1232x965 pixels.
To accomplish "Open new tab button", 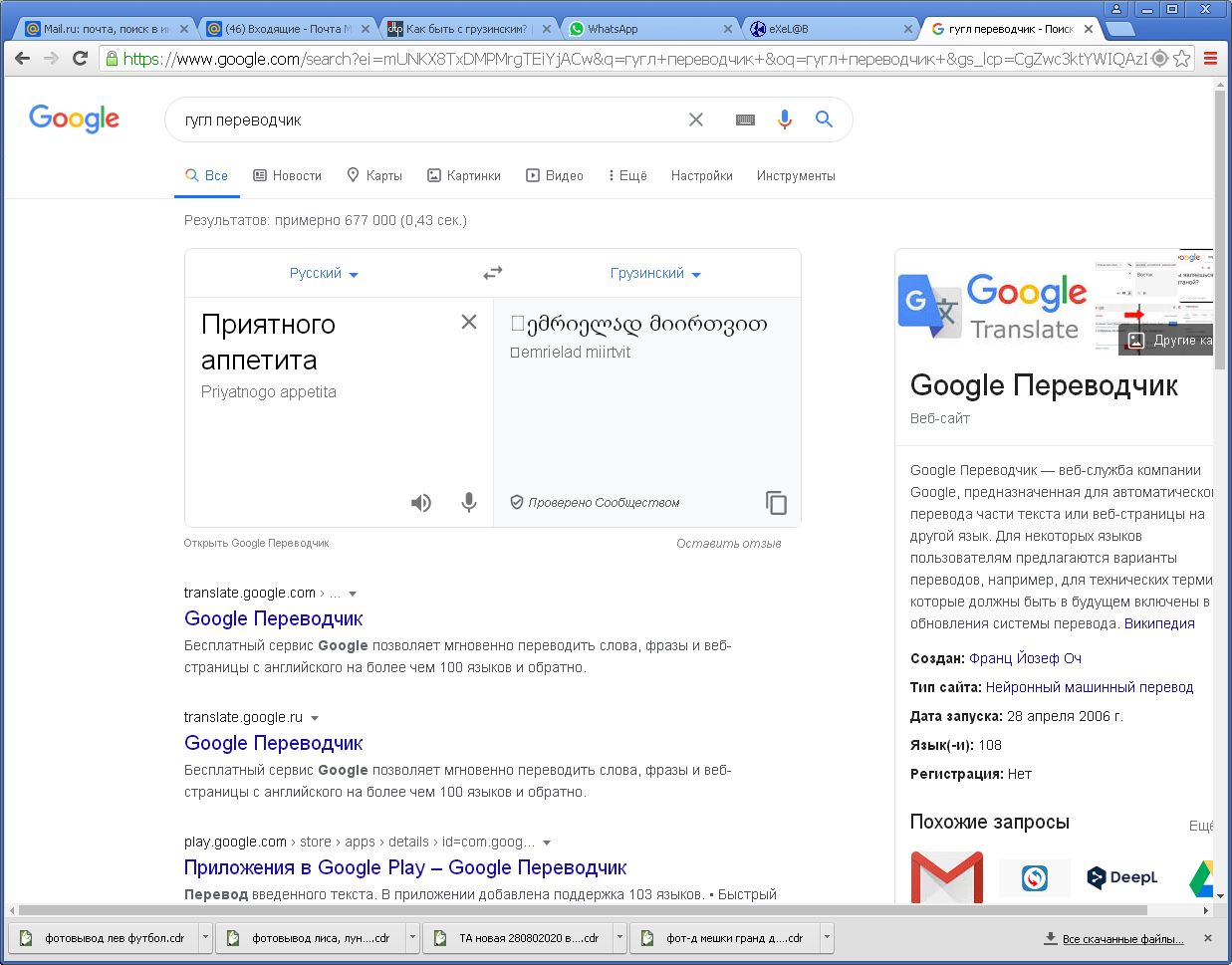I will [x=1120, y=29].
